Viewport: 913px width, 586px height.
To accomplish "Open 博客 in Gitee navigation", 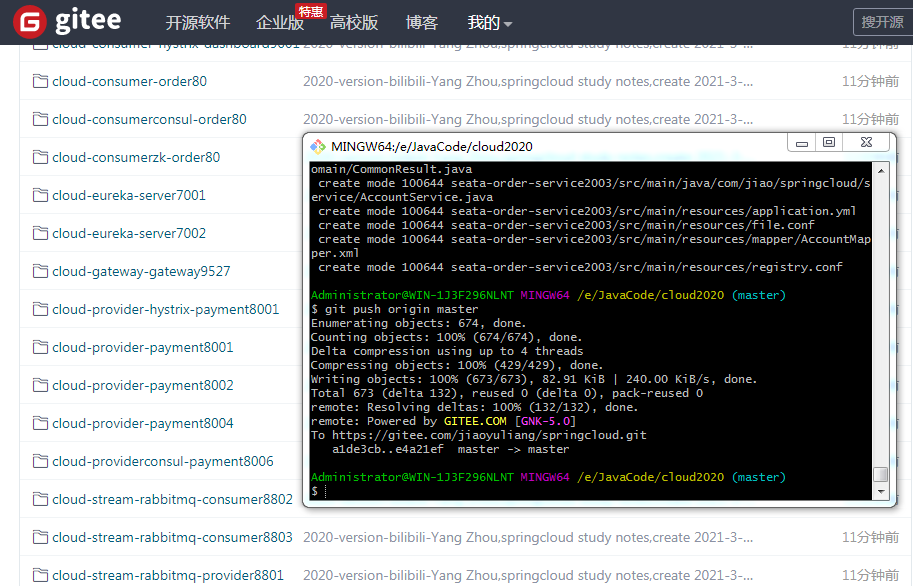I will pos(422,23).
